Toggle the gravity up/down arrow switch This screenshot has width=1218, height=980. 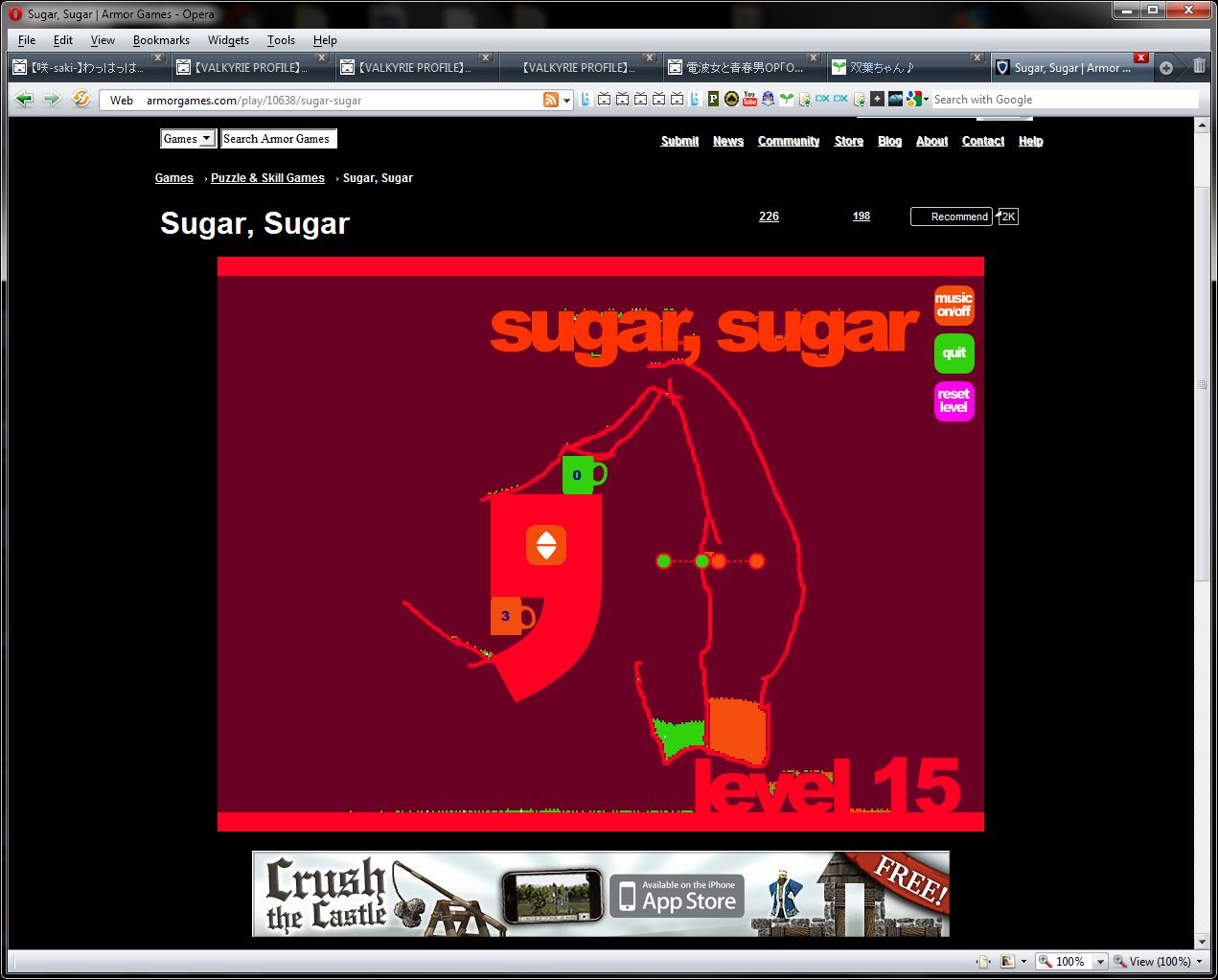click(546, 545)
